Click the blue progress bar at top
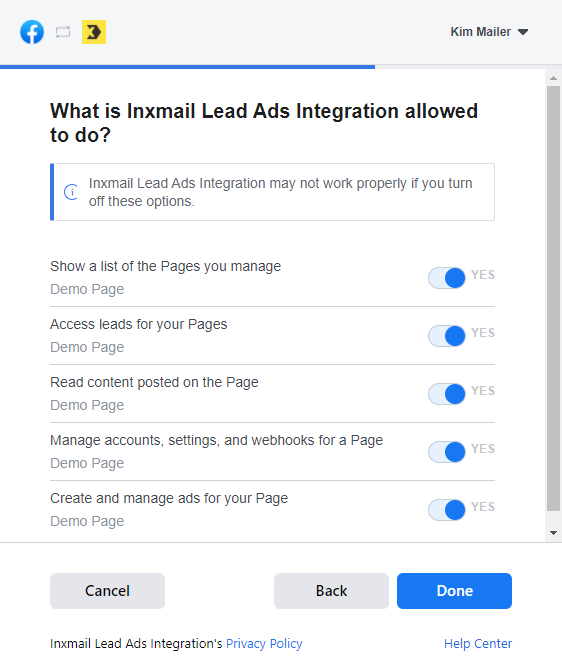The width and height of the screenshot is (562, 670). point(187,67)
